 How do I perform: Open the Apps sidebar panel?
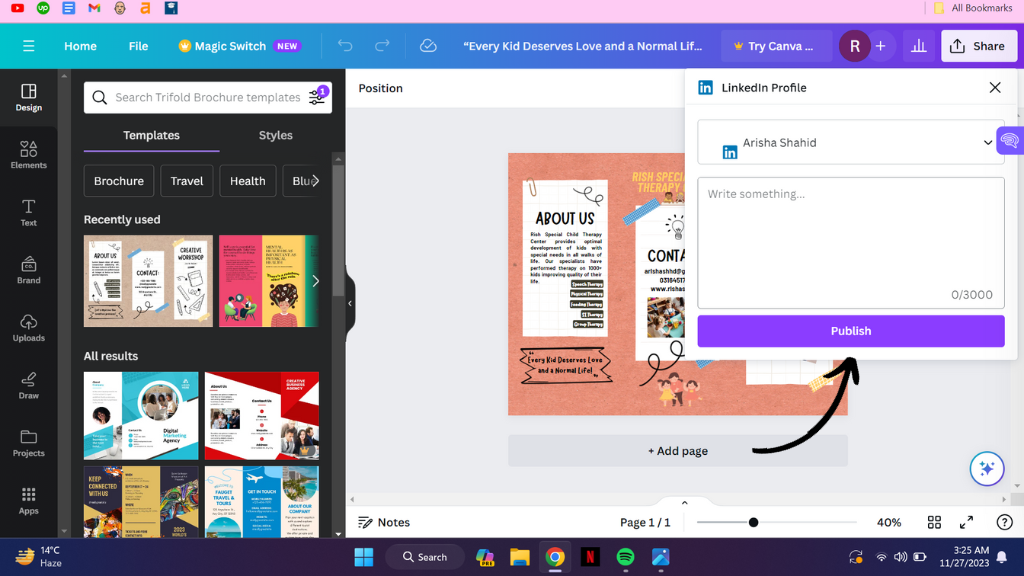tap(28, 501)
